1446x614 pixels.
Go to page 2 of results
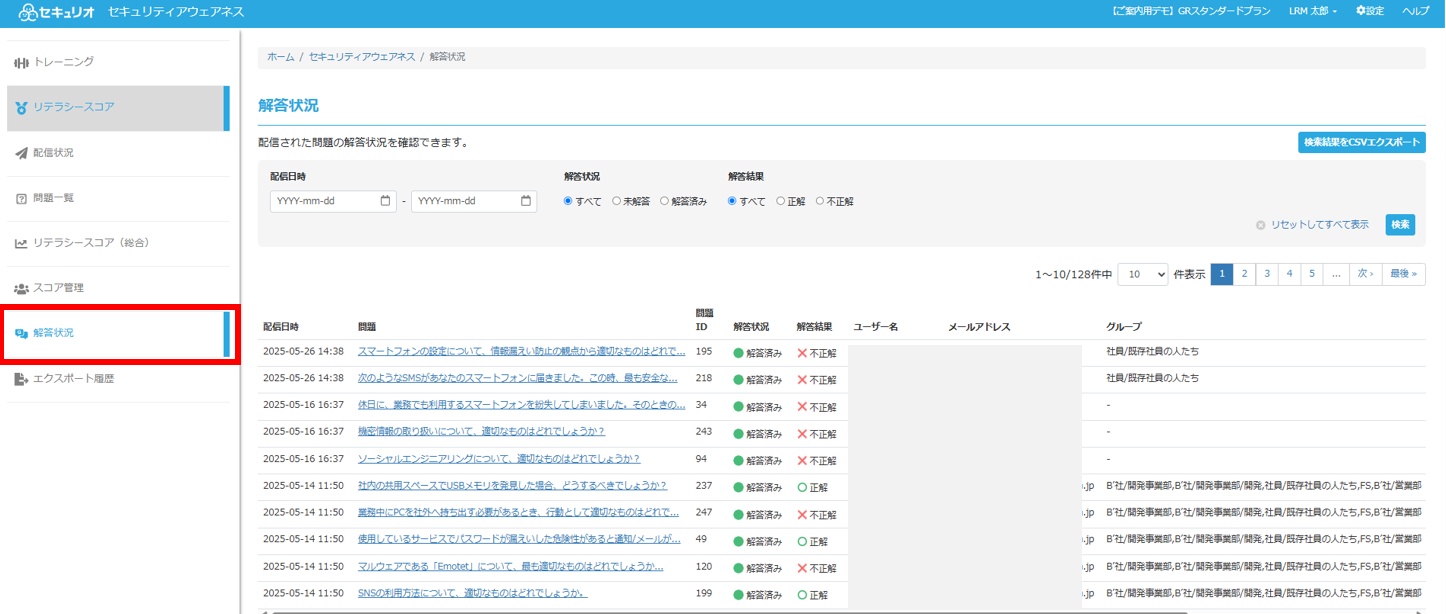pos(1244,274)
